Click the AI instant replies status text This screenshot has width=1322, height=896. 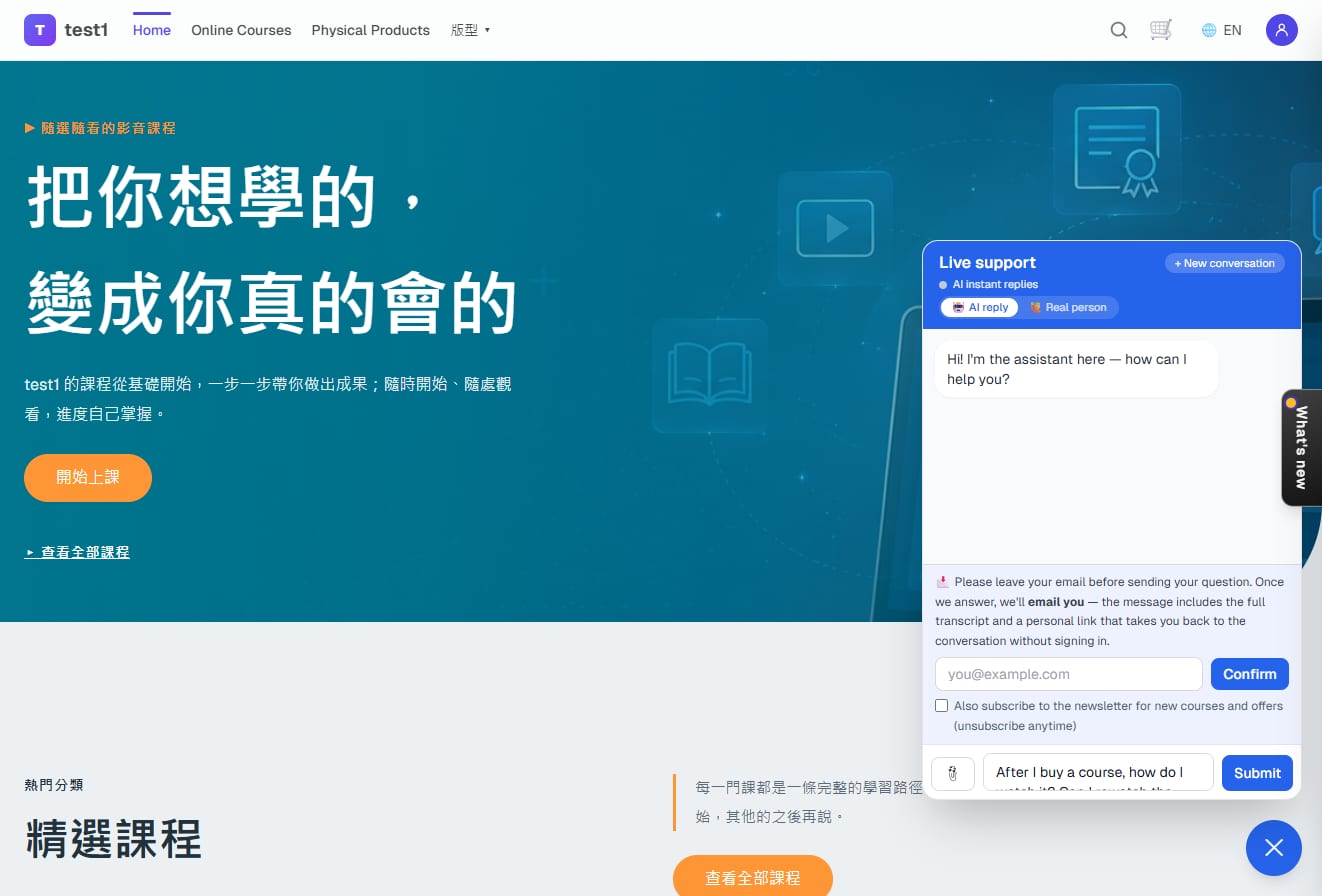click(x=995, y=285)
